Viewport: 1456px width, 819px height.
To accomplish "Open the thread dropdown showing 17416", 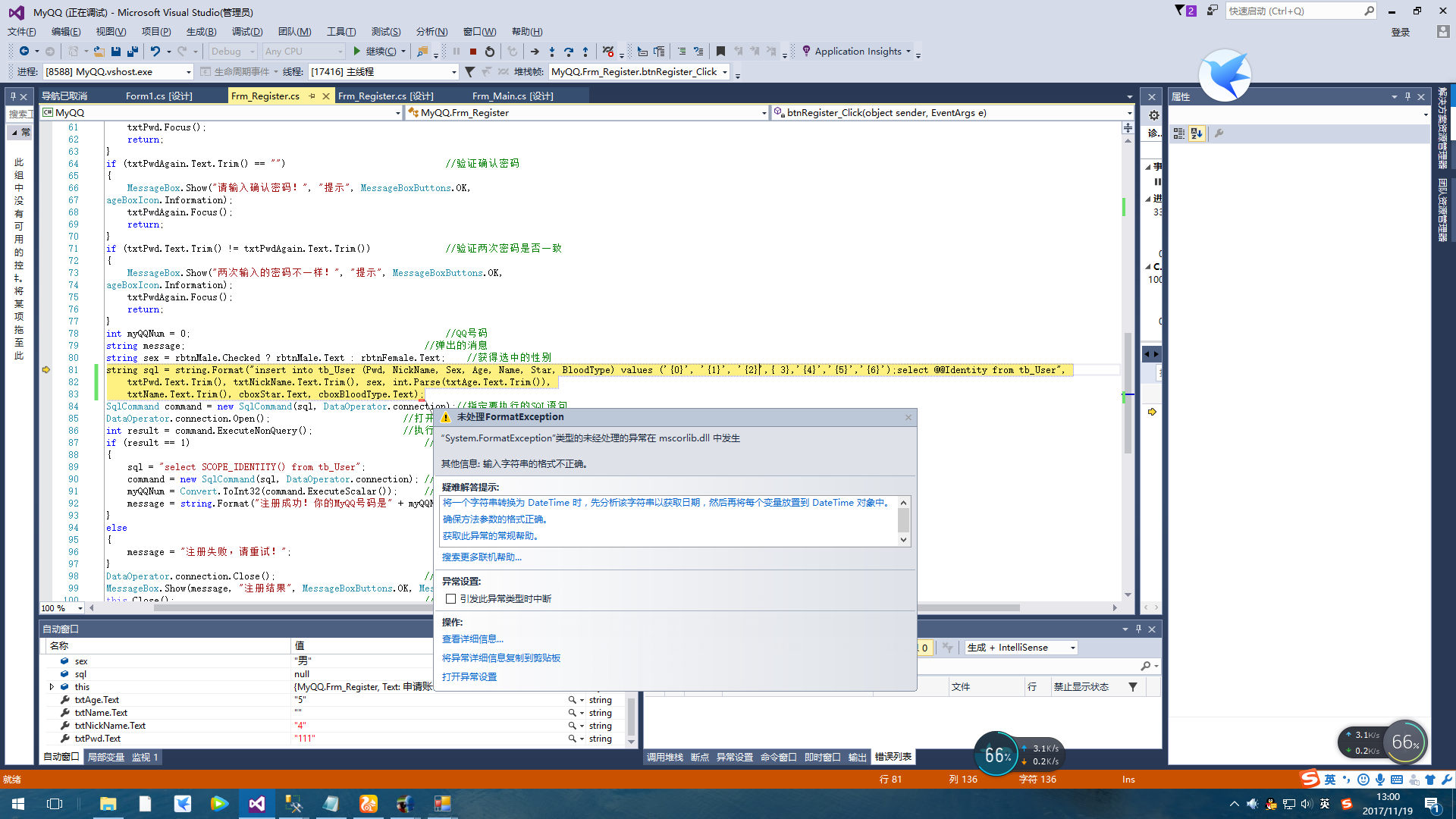I will tap(383, 71).
